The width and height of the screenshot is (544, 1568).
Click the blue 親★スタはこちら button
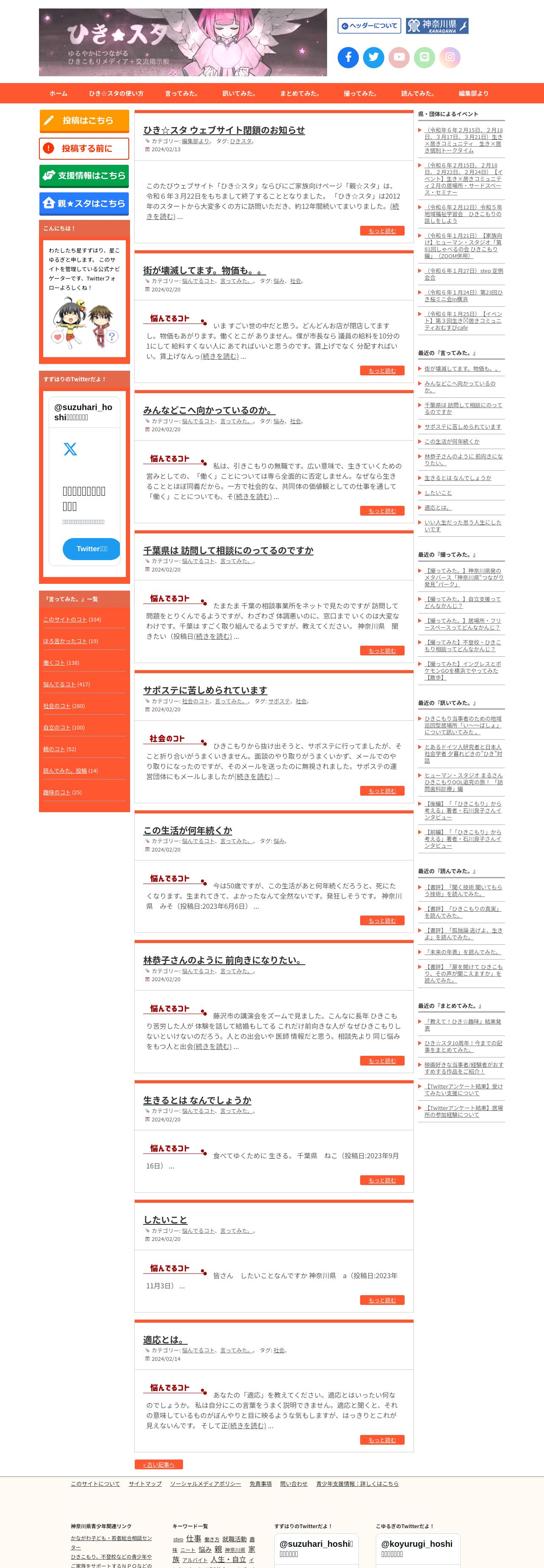pyautogui.click(x=84, y=204)
